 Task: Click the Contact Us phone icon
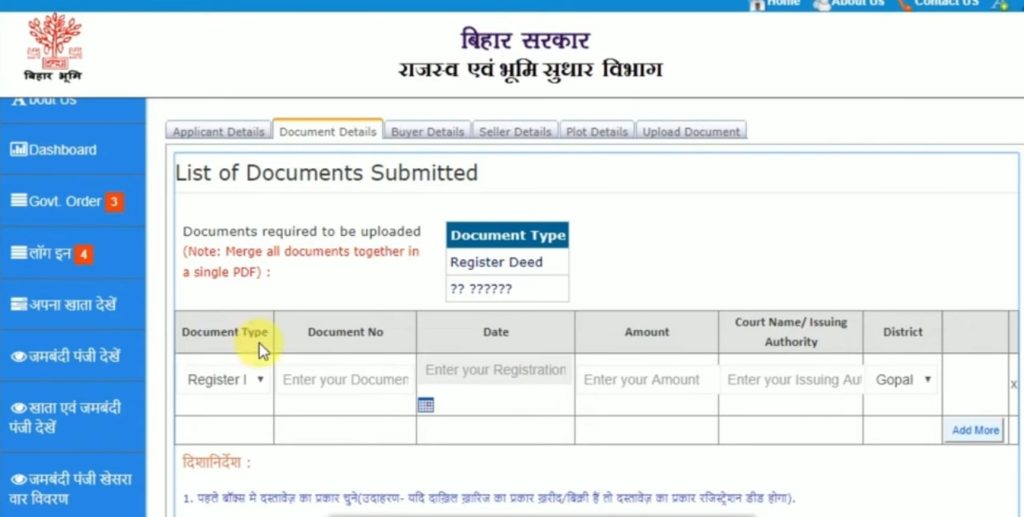[x=904, y=4]
